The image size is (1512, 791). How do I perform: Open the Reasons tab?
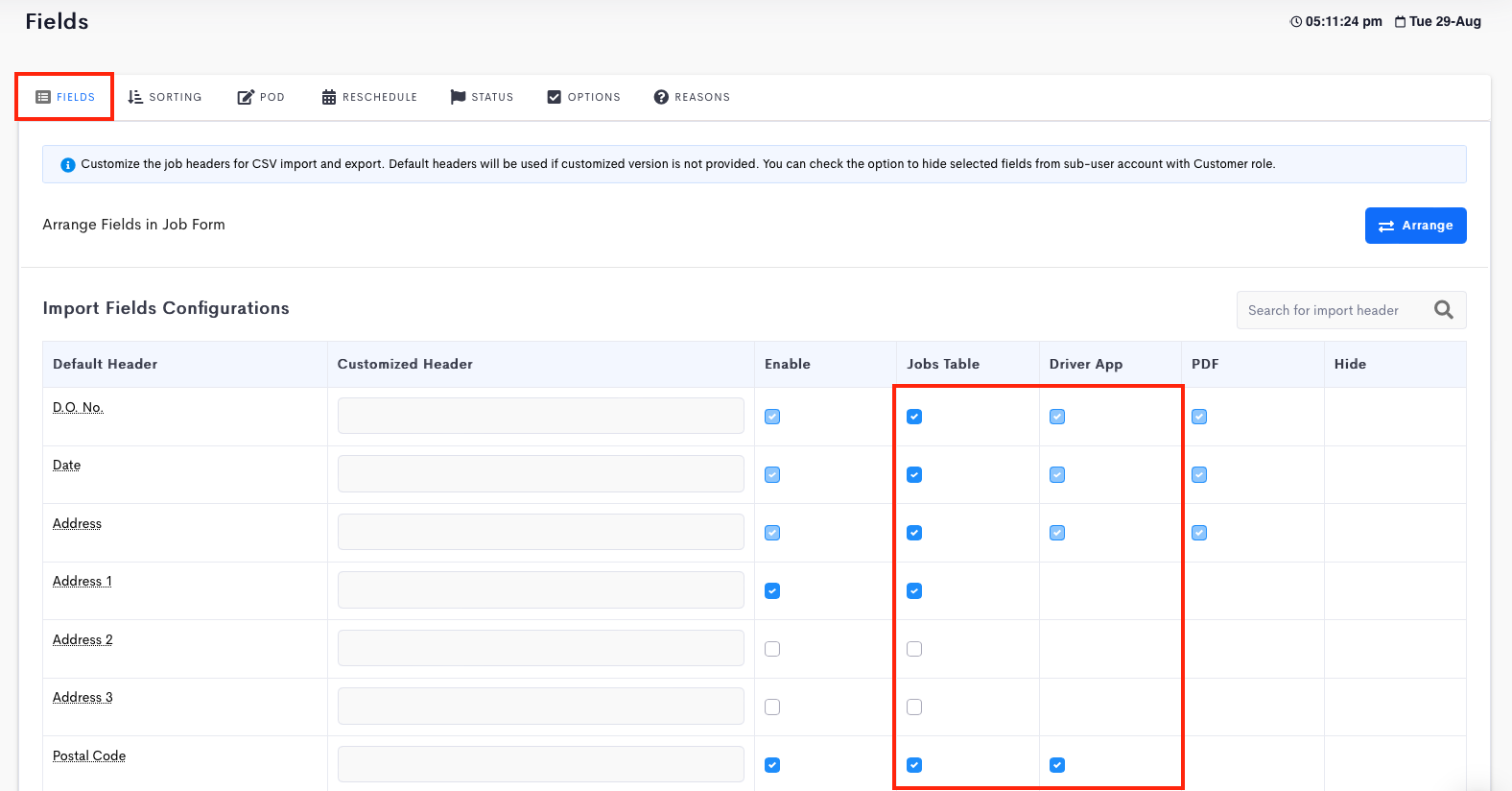692,97
